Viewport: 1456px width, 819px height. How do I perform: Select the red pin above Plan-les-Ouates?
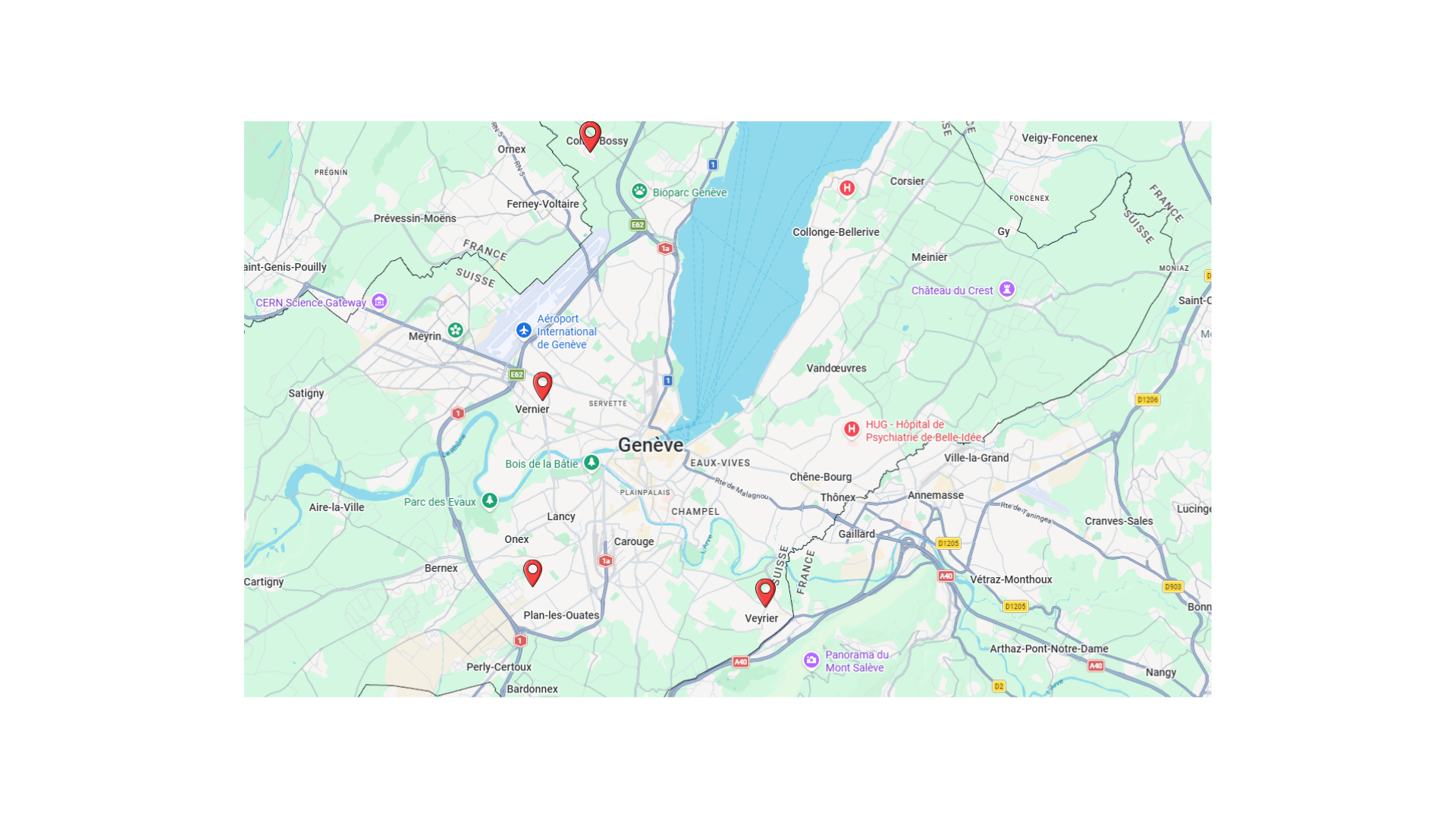(532, 573)
